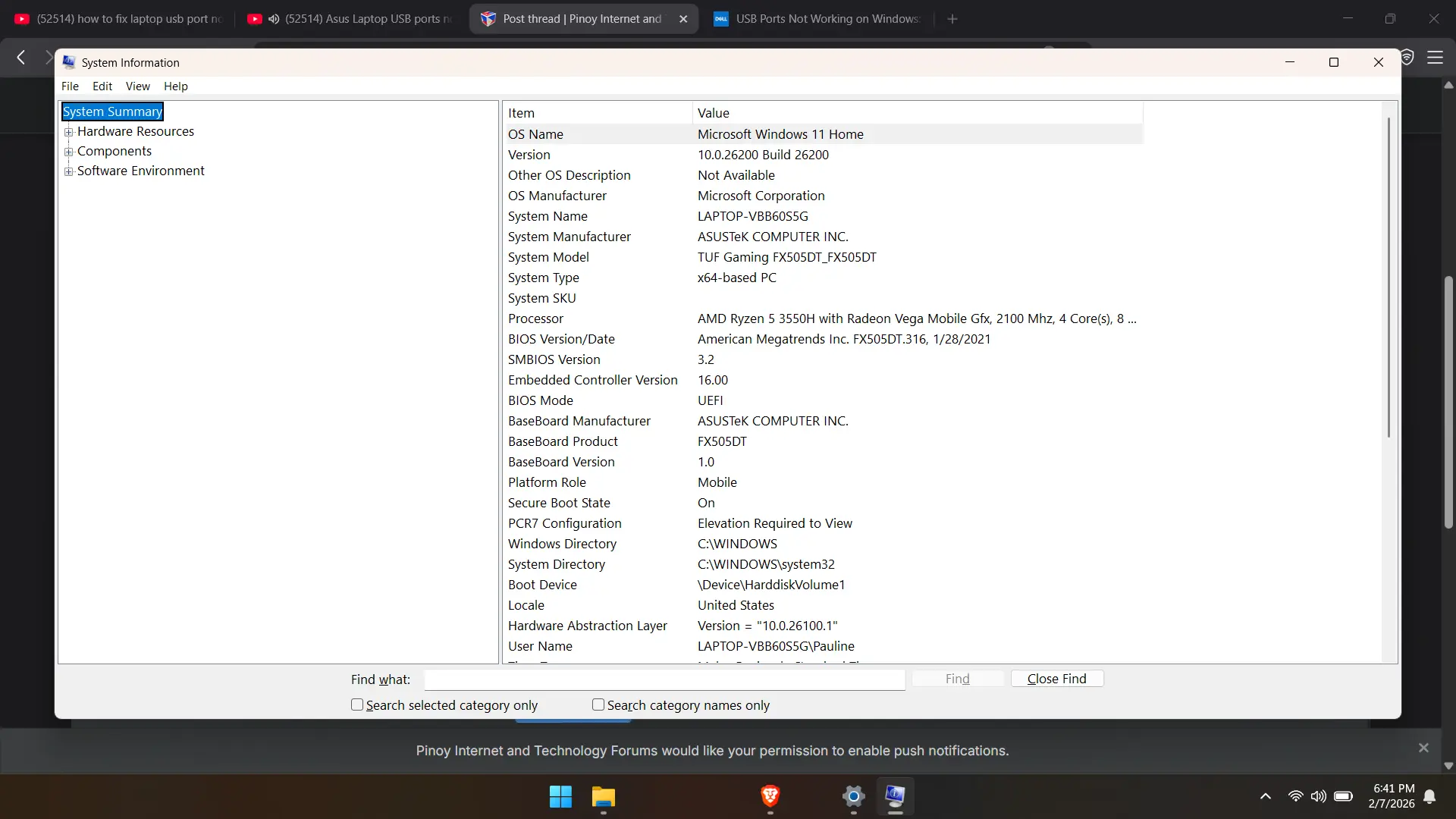Open Settings gear icon in taskbar
The width and height of the screenshot is (1456, 819).
point(854,796)
